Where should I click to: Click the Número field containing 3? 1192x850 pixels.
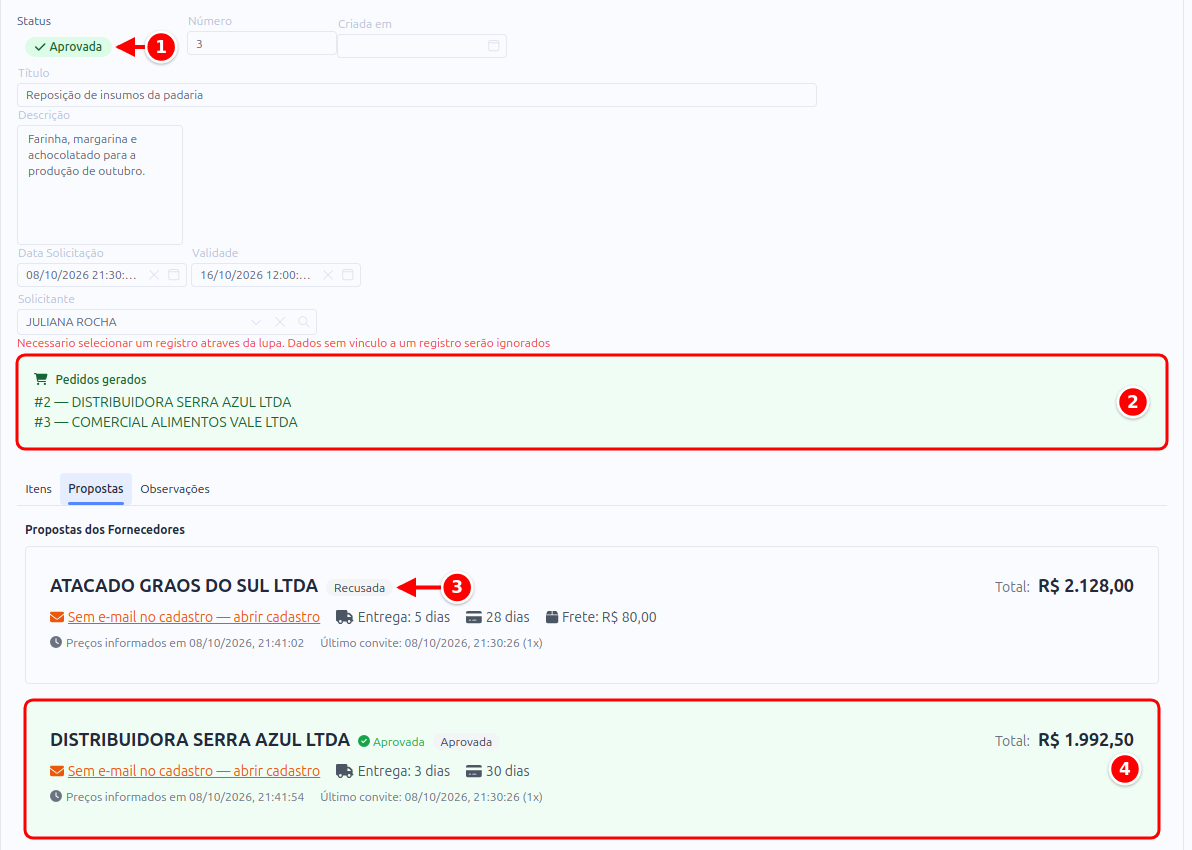point(262,44)
